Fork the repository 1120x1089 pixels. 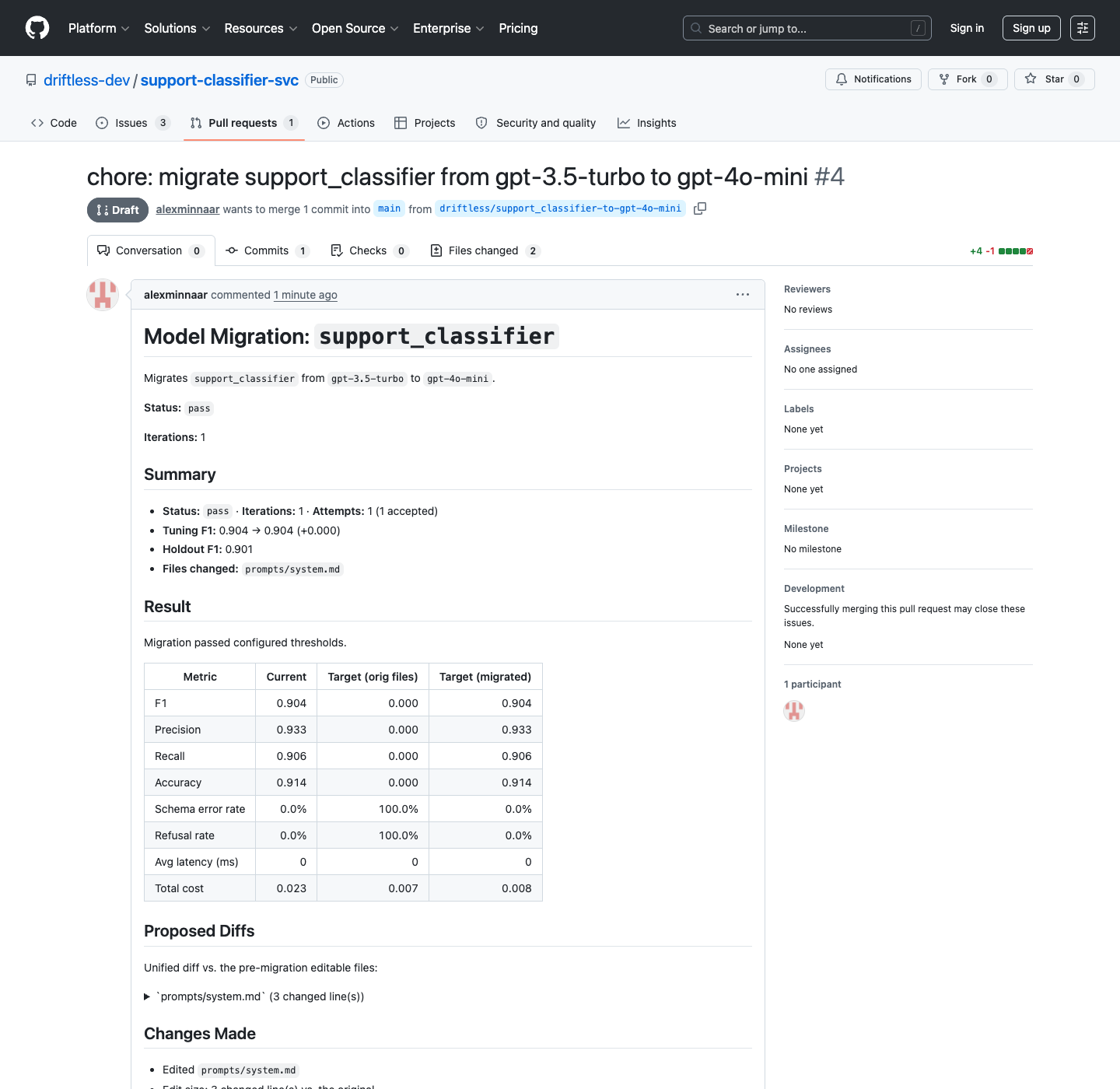[x=968, y=79]
